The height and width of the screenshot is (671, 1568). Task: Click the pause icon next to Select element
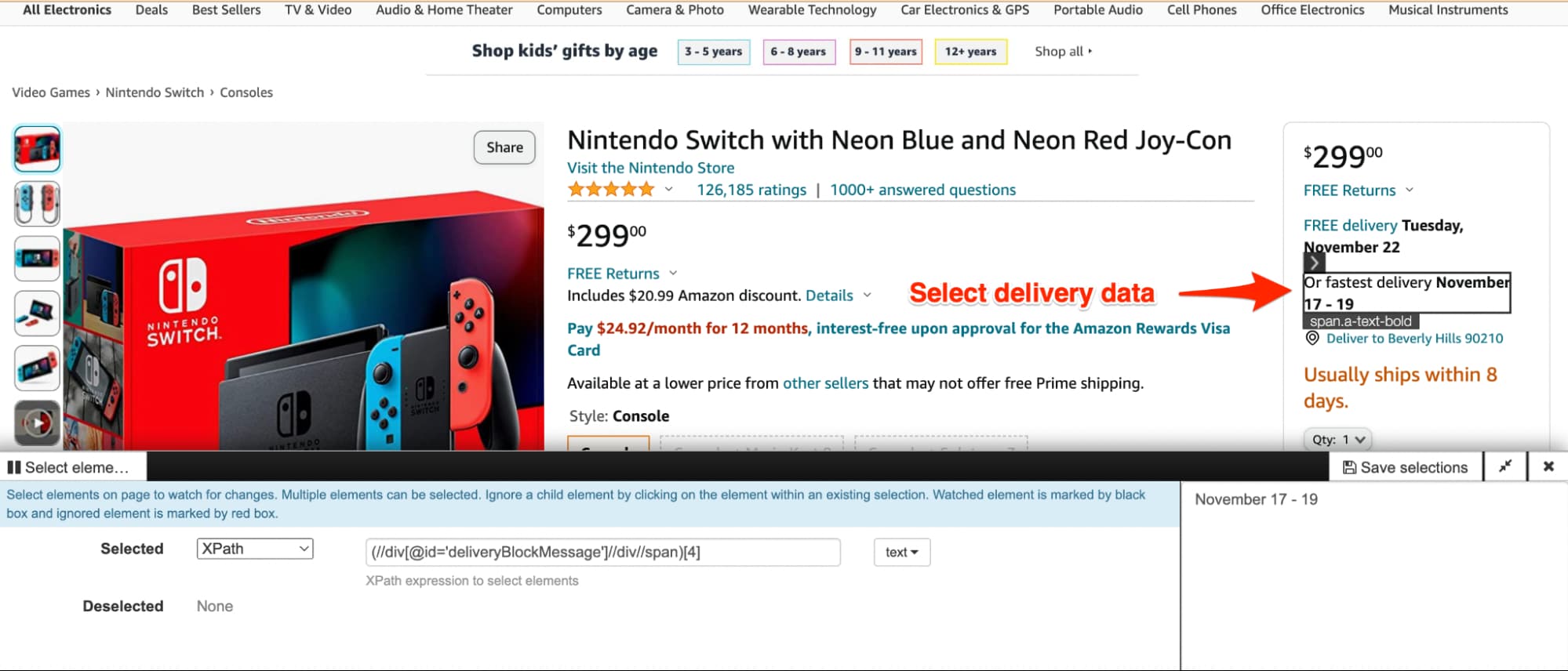tap(13, 466)
